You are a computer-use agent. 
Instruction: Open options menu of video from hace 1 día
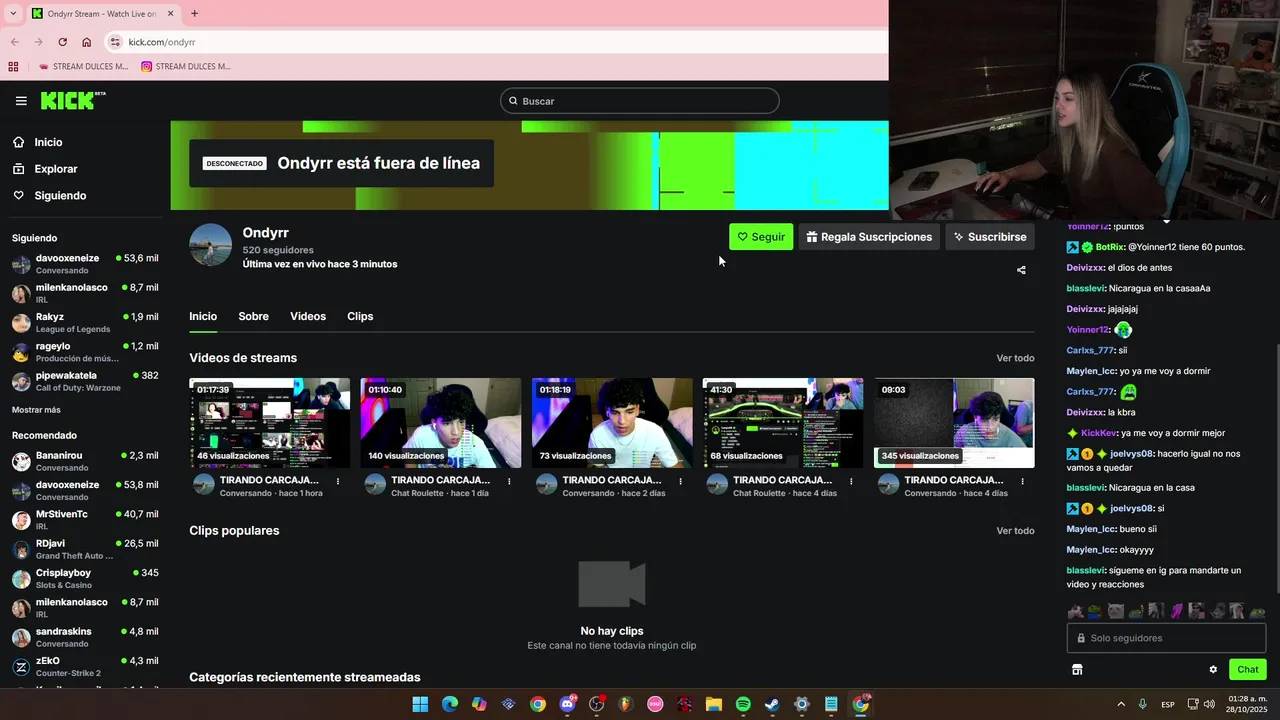(x=509, y=481)
